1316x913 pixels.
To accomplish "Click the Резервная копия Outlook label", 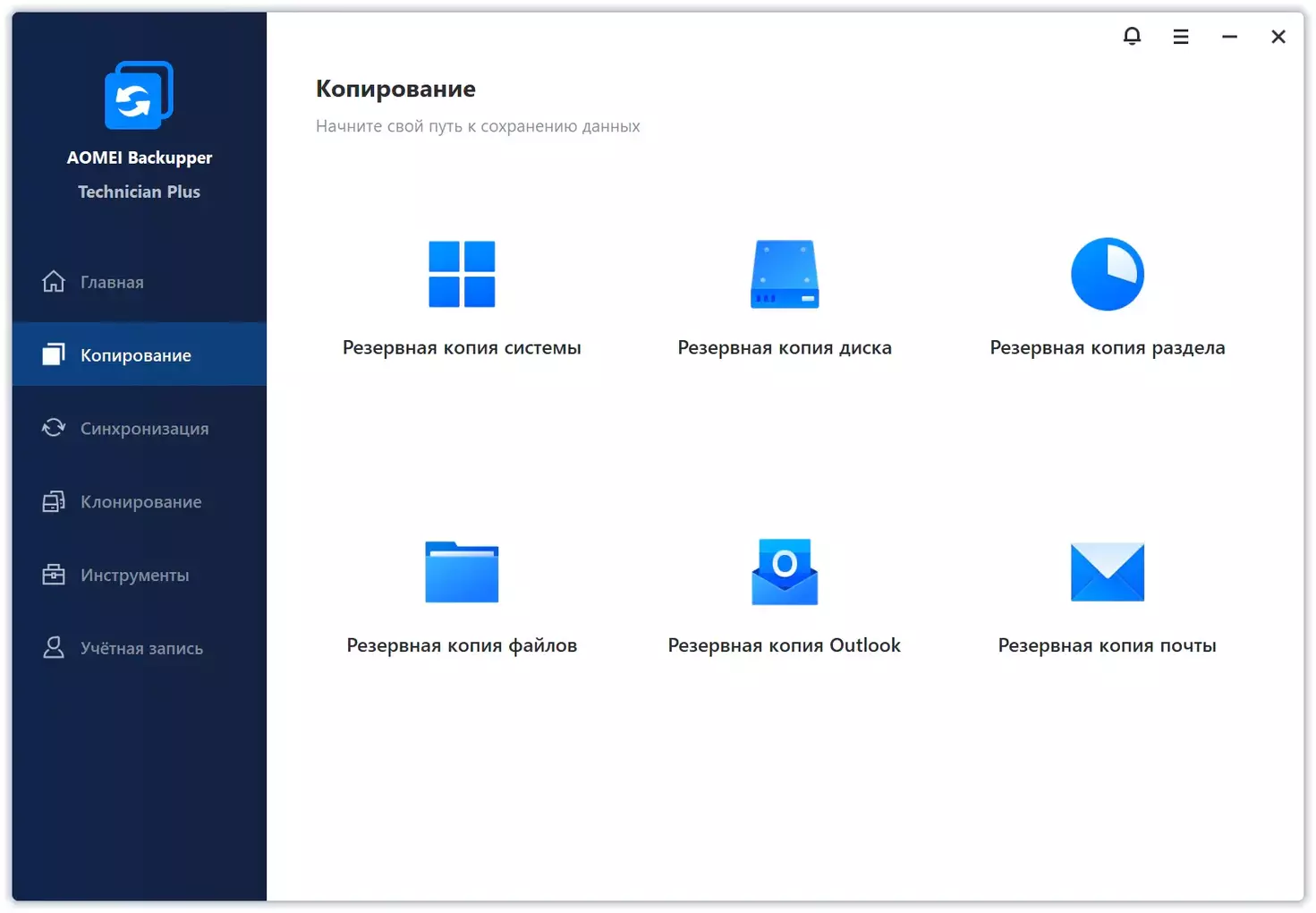I will [x=785, y=645].
